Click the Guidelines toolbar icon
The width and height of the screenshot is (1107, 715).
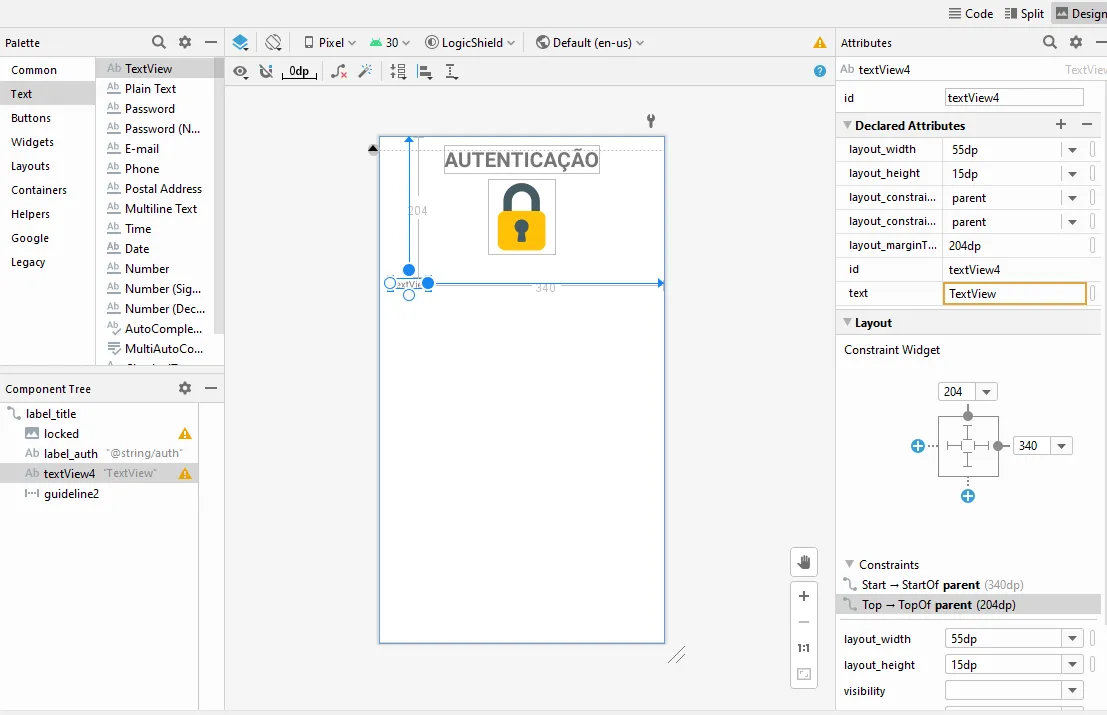pos(452,71)
